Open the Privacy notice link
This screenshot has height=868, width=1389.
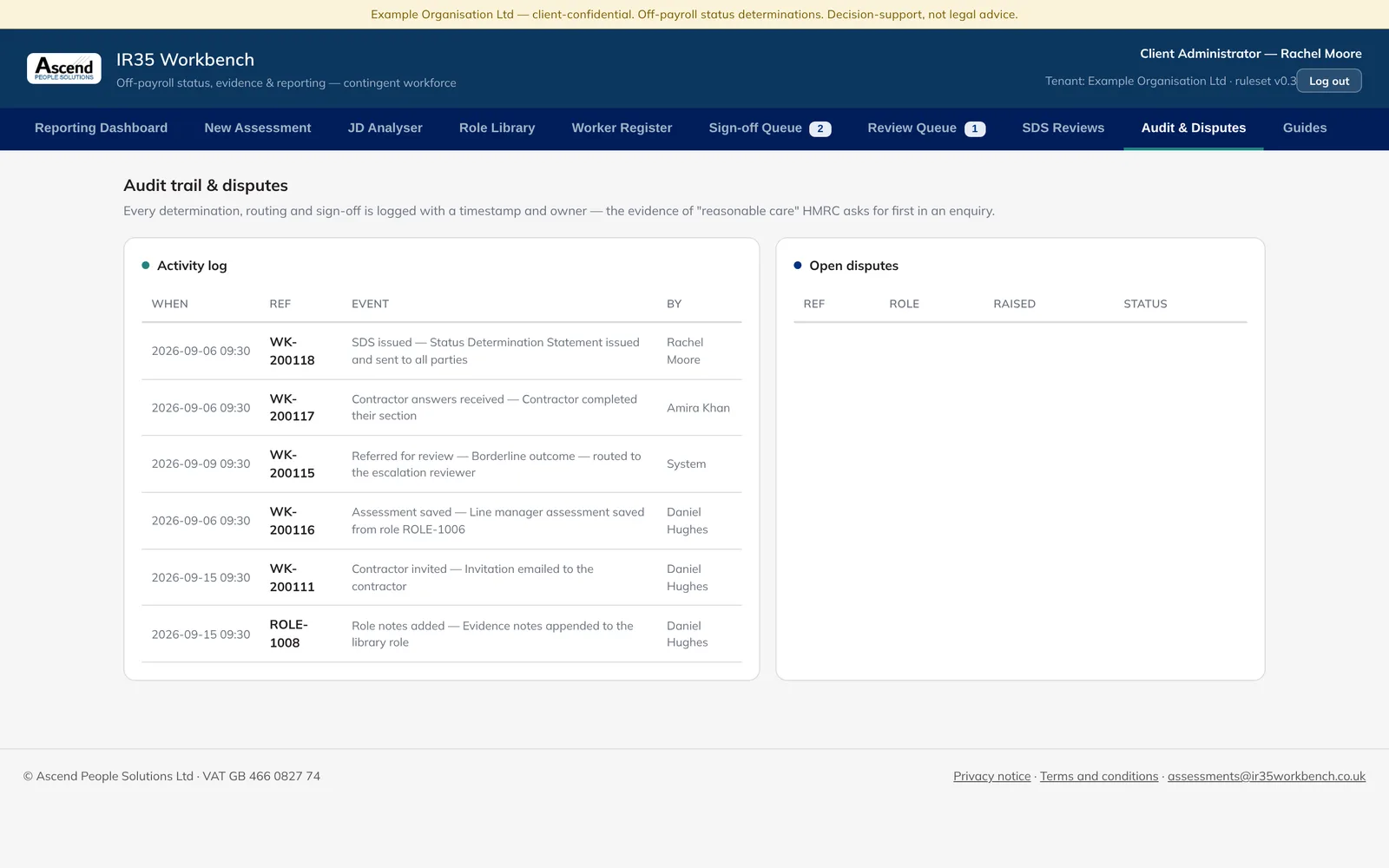click(x=992, y=776)
